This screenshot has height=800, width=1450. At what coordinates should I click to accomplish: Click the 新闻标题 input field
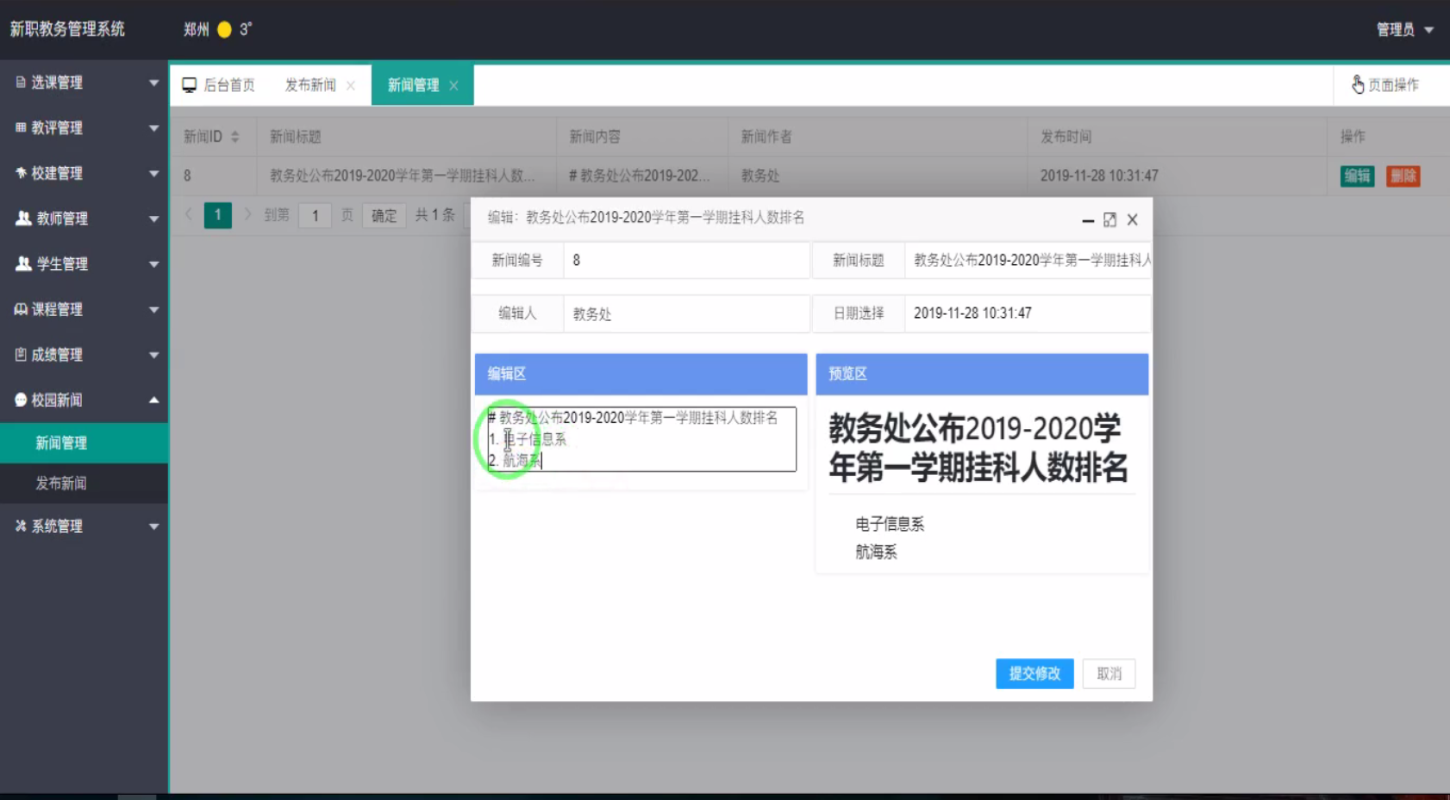click(1027, 260)
